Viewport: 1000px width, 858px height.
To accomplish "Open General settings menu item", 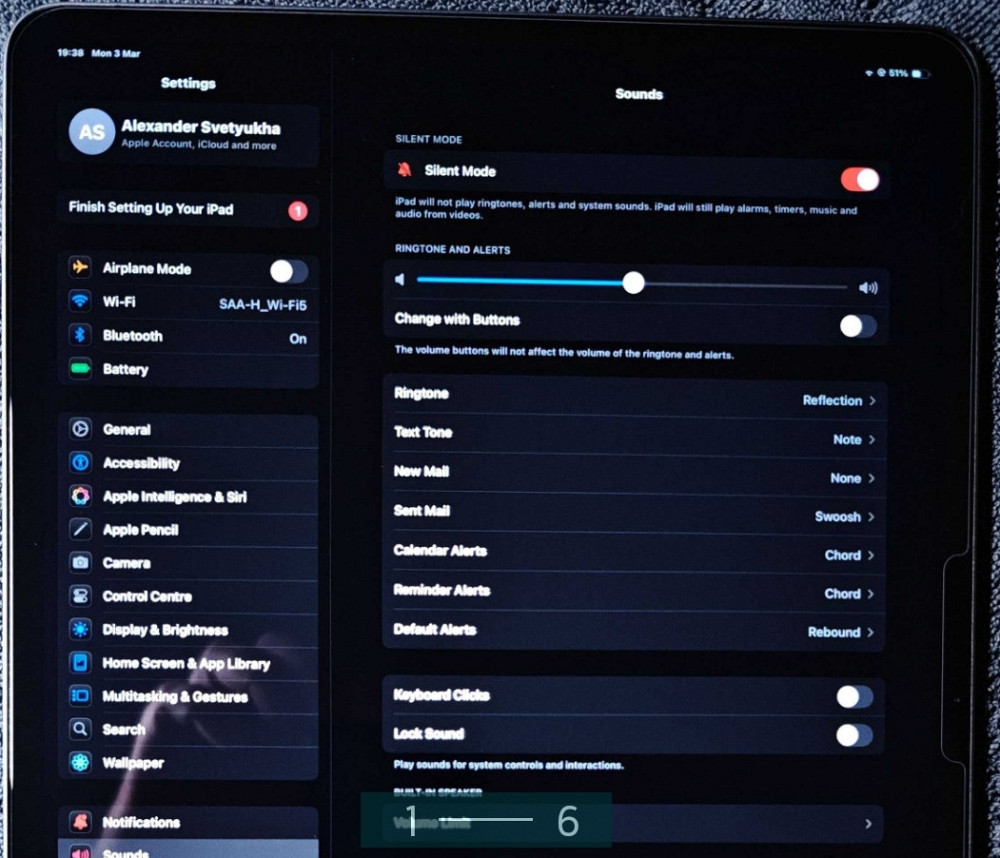I will (x=188, y=430).
